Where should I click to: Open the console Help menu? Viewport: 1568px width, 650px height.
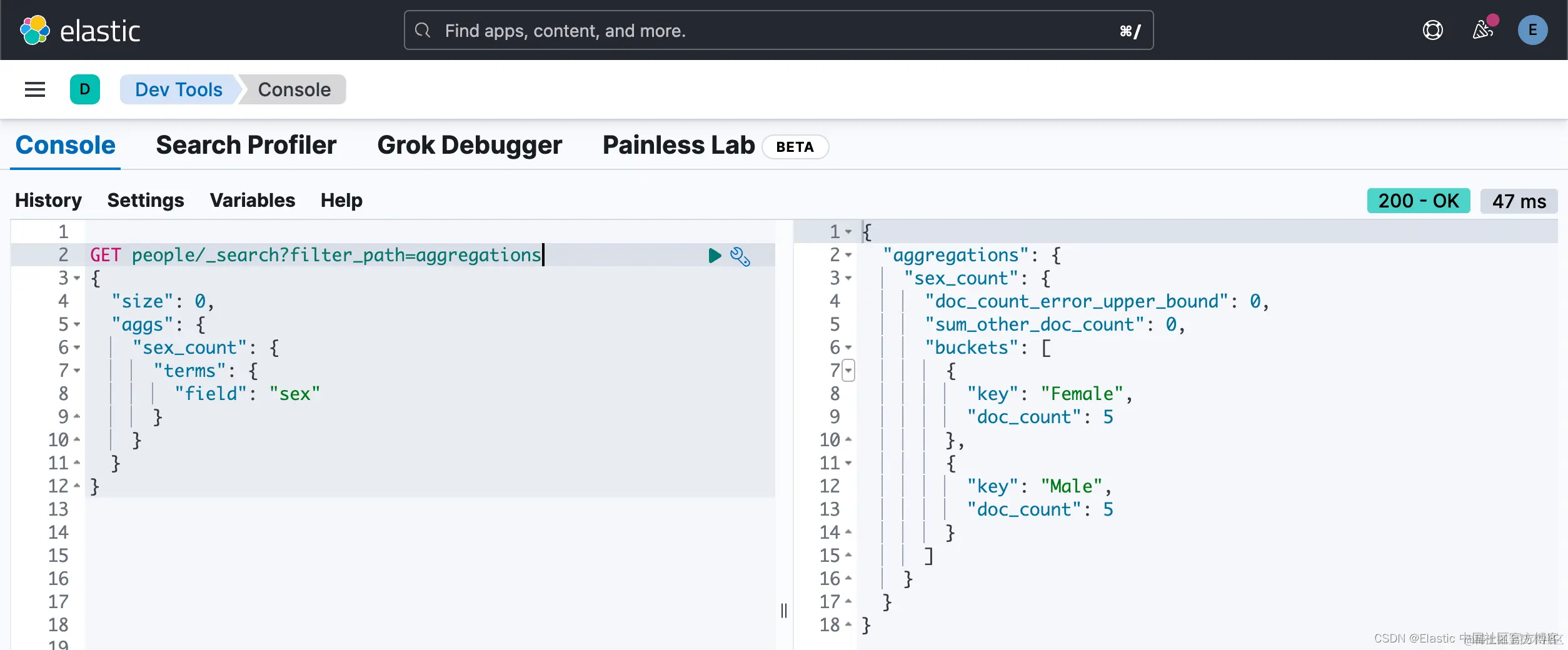[341, 200]
